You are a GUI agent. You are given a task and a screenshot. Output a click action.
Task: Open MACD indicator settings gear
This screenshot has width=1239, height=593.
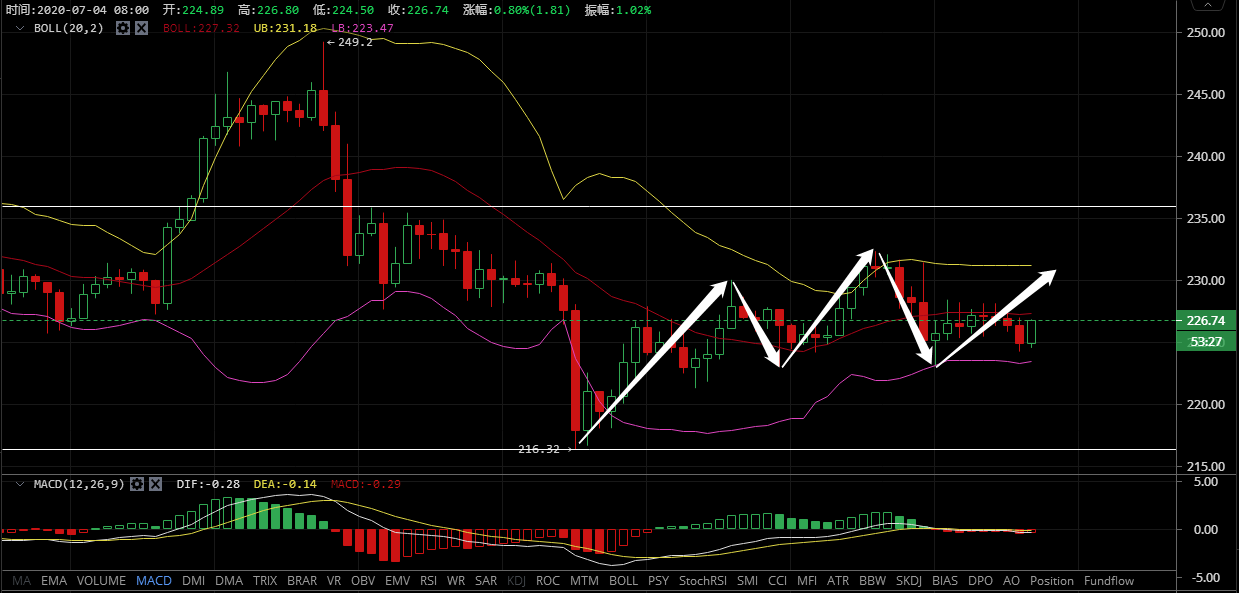(137, 484)
